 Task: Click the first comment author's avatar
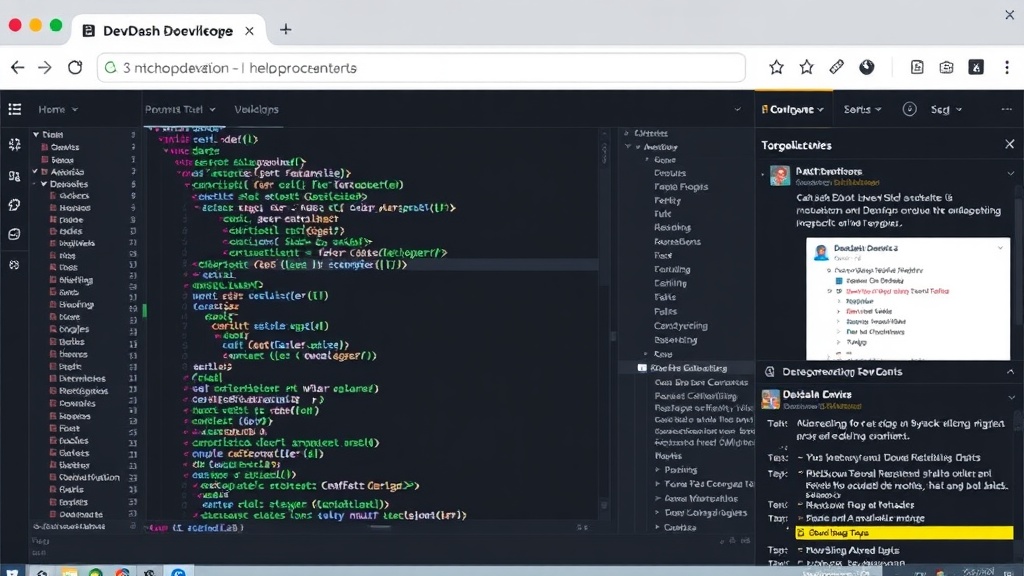(x=780, y=175)
